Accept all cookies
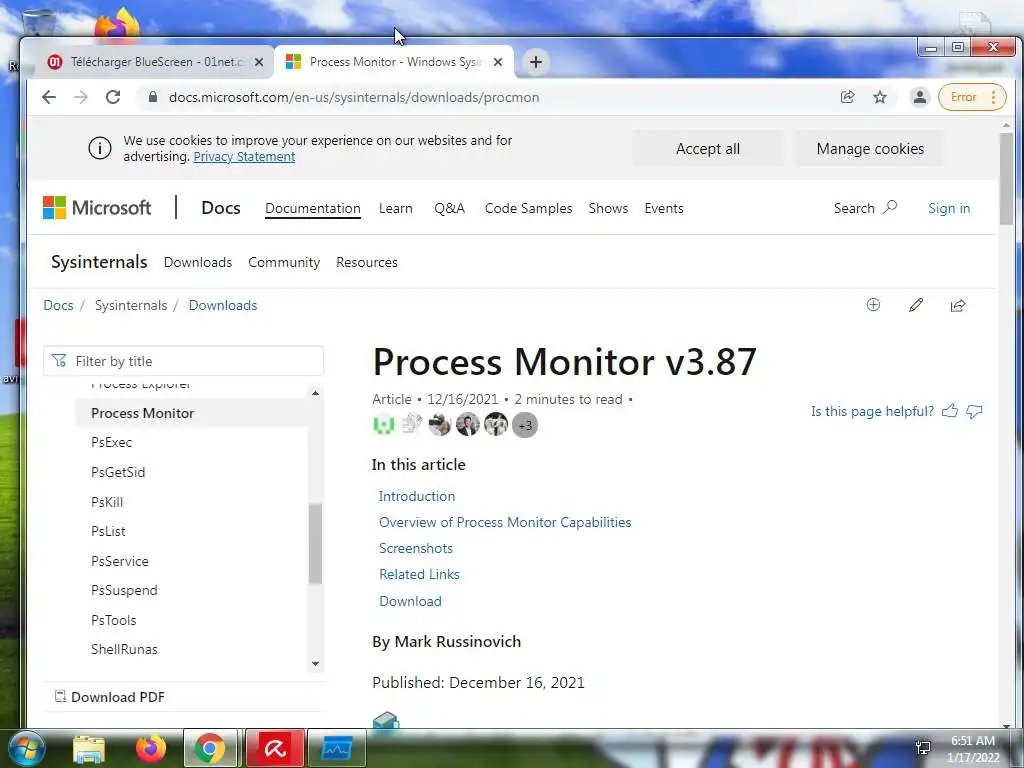 [x=708, y=149]
